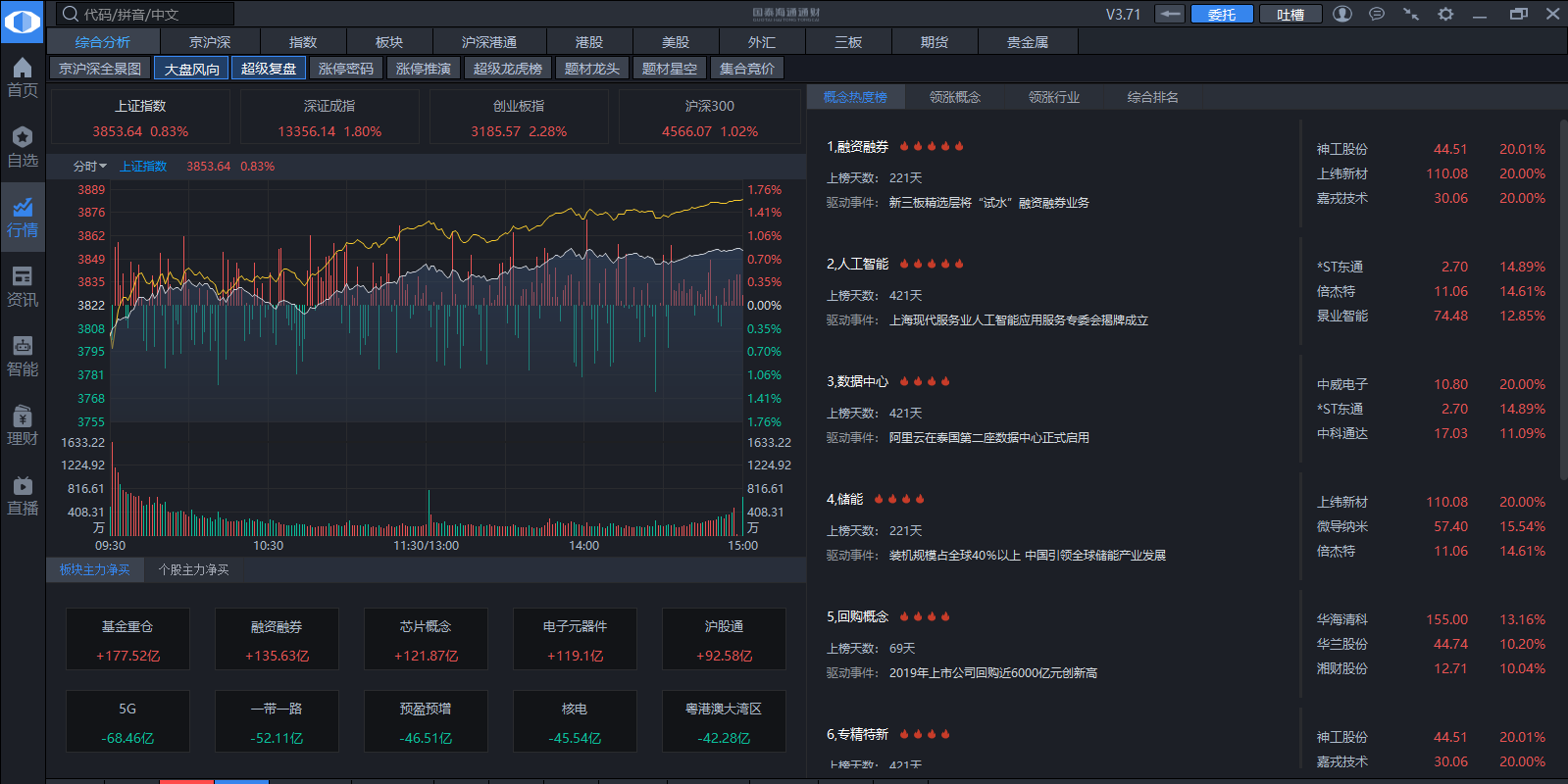Select the 个股主力净买 tab

[193, 569]
